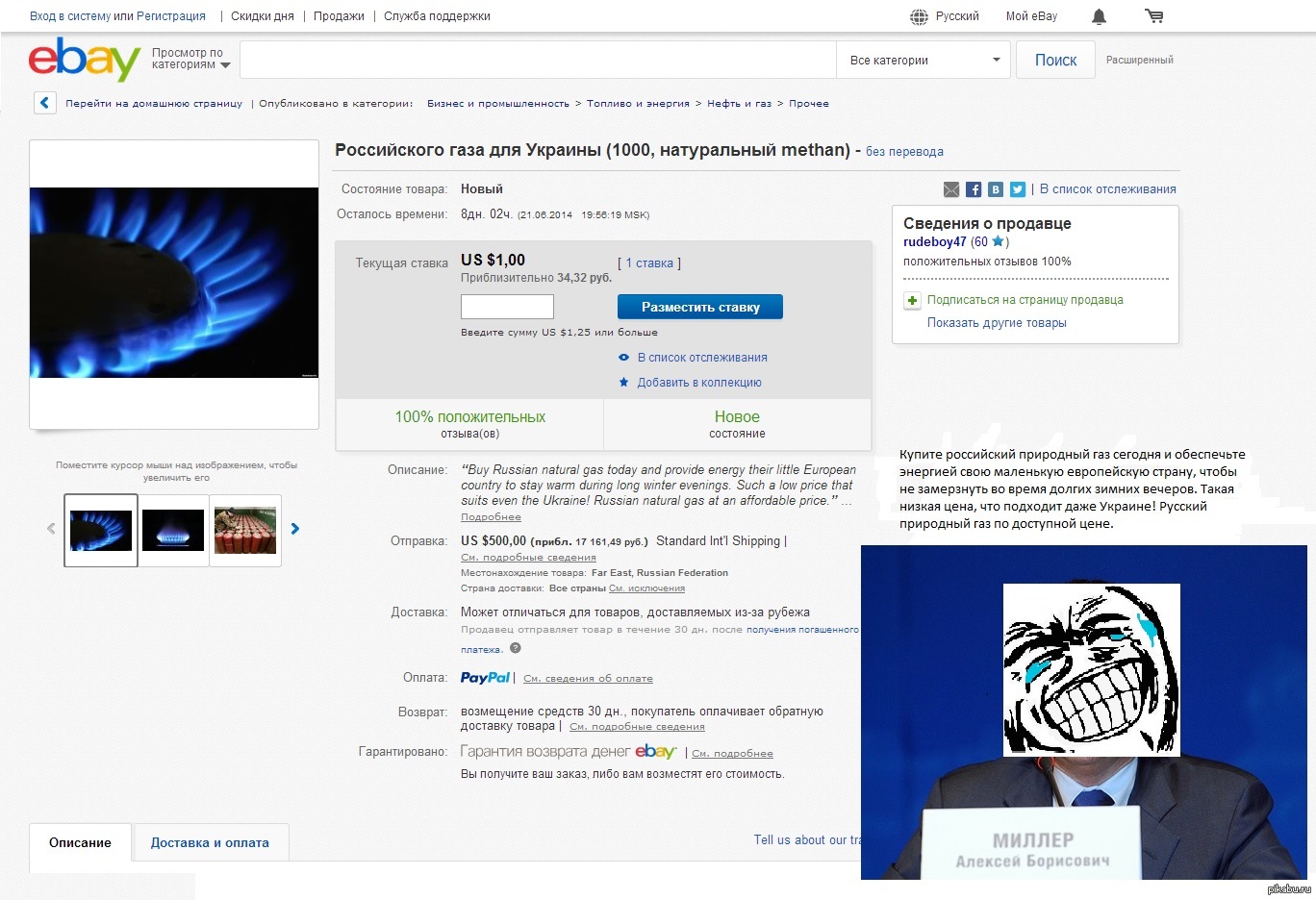This screenshot has height=900, width=1316.
Task: Open the Все категории dropdown
Action: (924, 60)
